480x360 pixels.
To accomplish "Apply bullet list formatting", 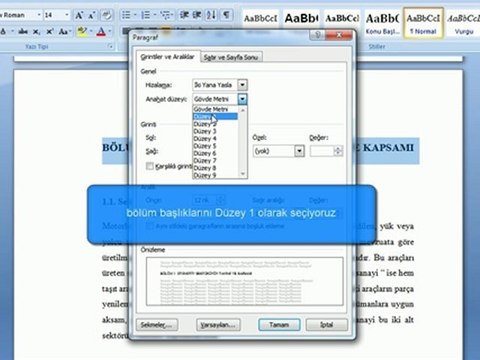I will click(x=126, y=15).
